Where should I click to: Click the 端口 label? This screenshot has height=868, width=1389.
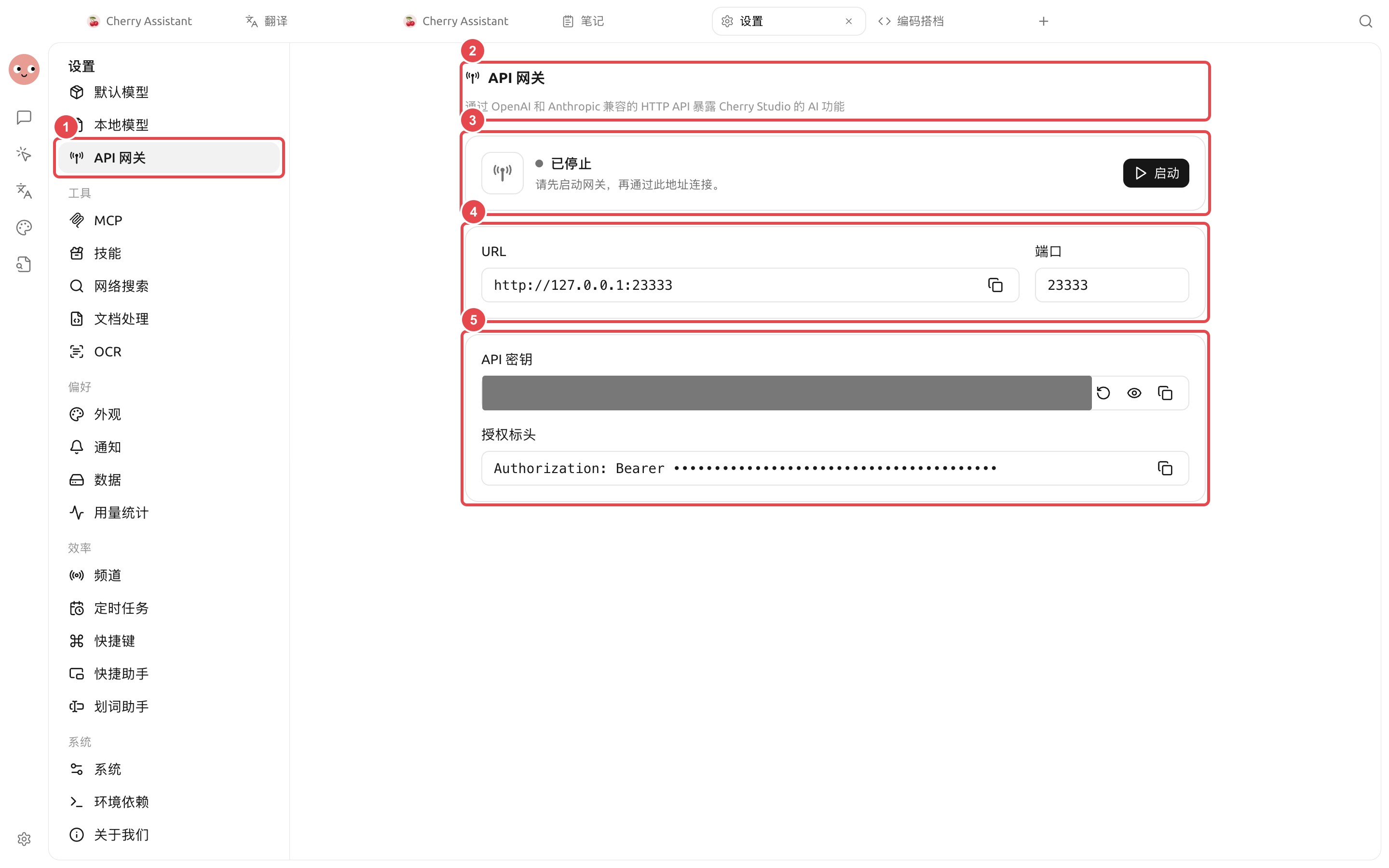(x=1048, y=251)
